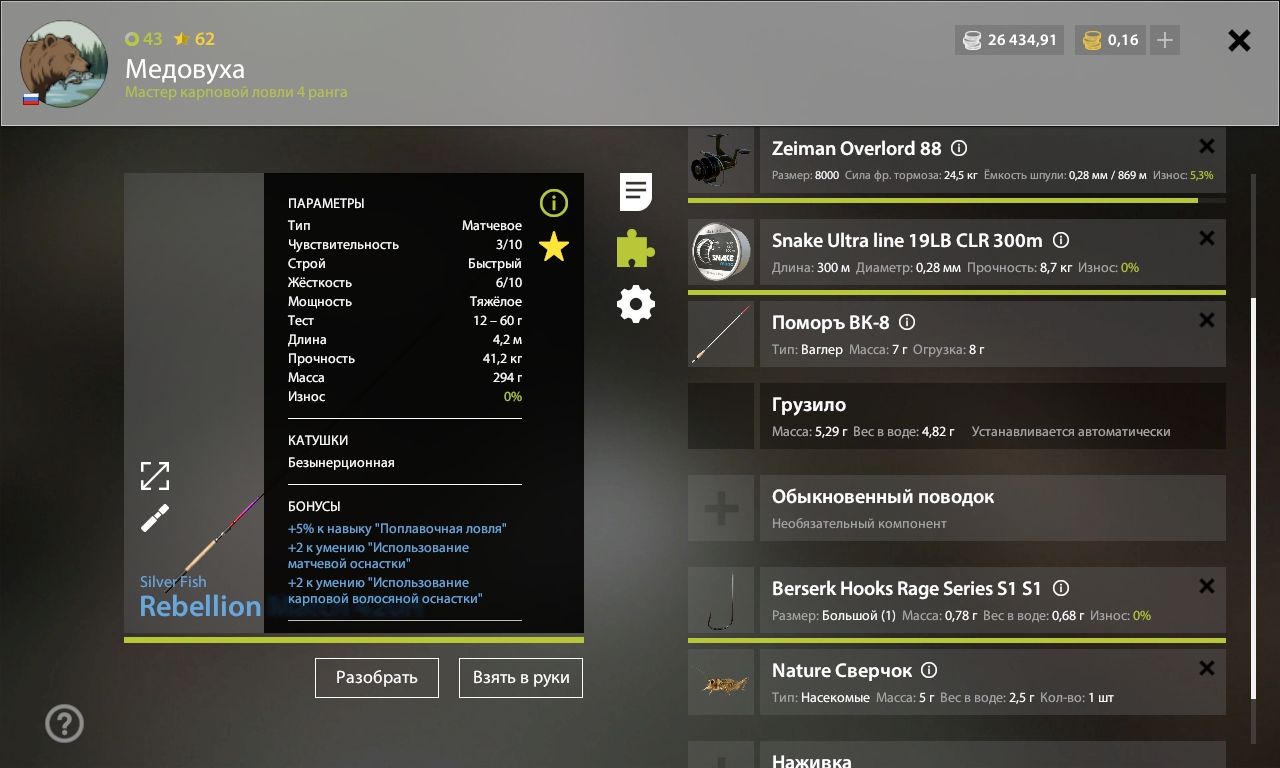The image size is (1280, 768).
Task: Switch to the green puzzle piece tab
Action: [x=636, y=249]
